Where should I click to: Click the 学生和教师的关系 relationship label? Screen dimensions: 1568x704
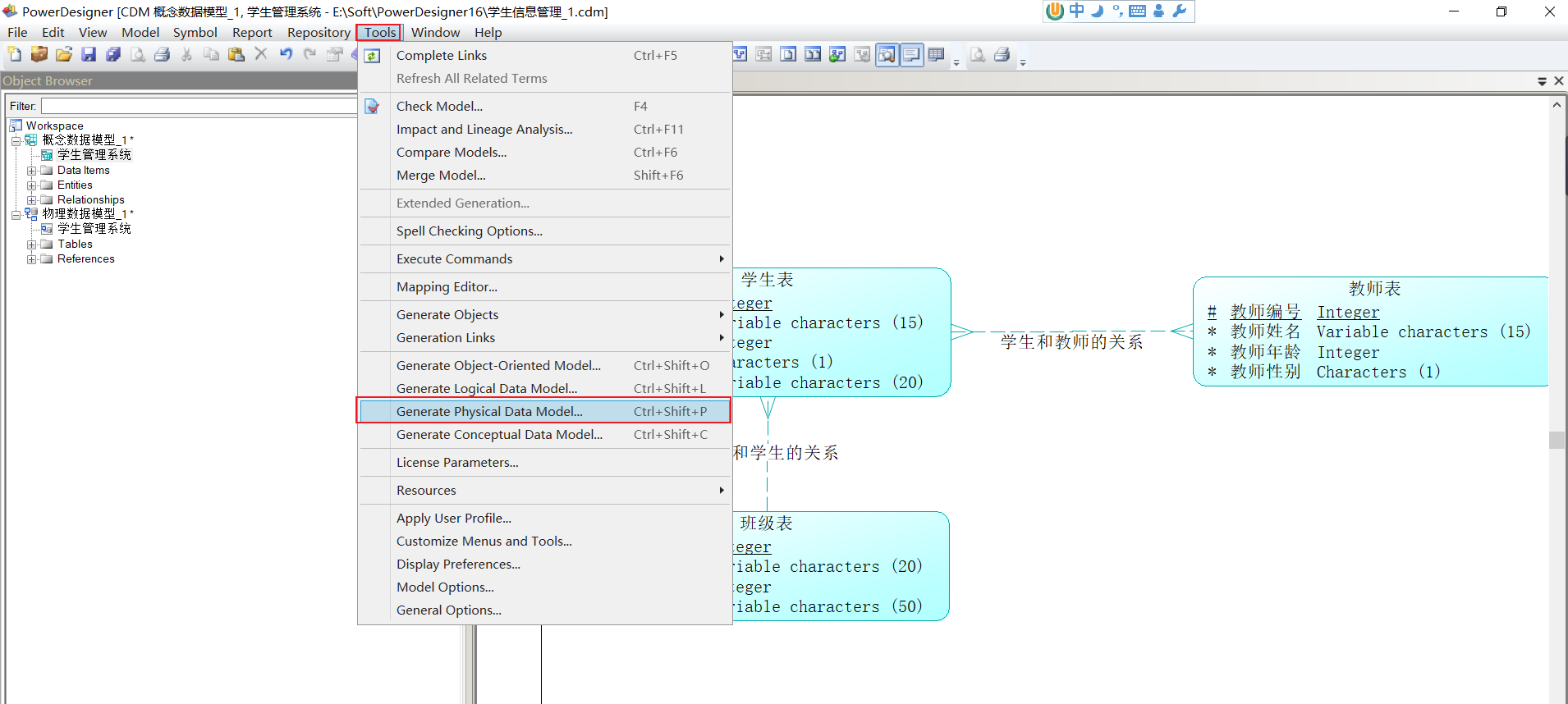[x=1072, y=341]
